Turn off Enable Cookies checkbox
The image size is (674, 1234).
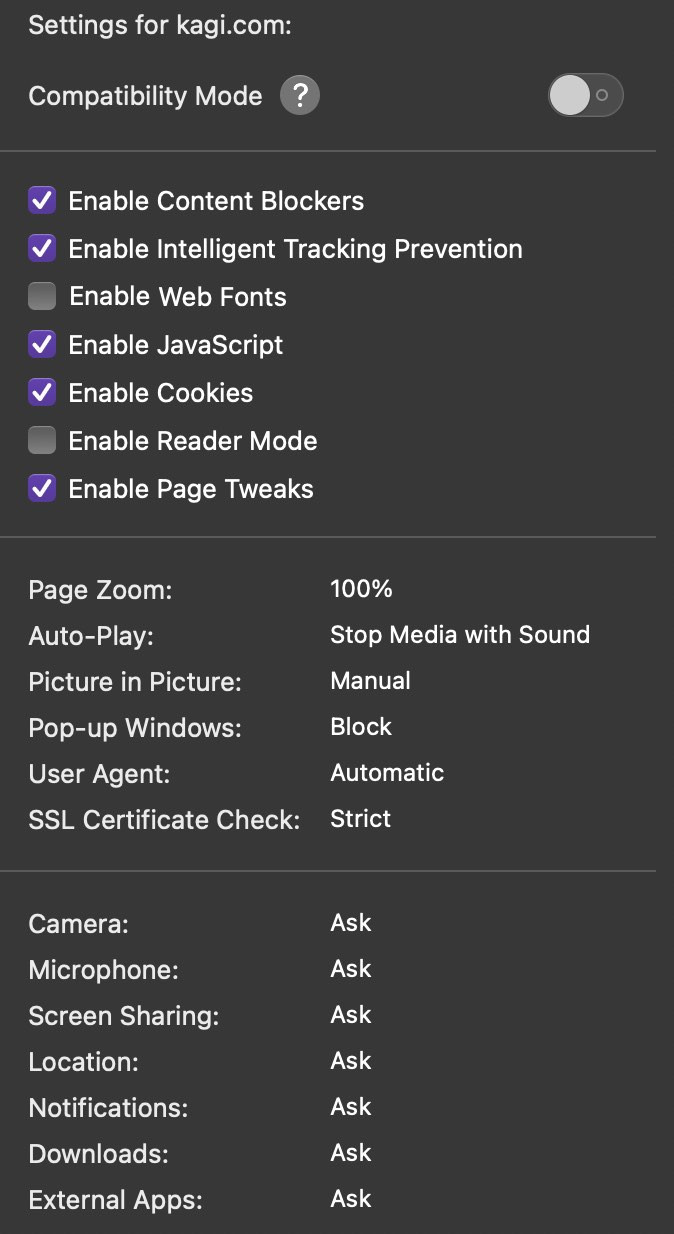tap(42, 393)
